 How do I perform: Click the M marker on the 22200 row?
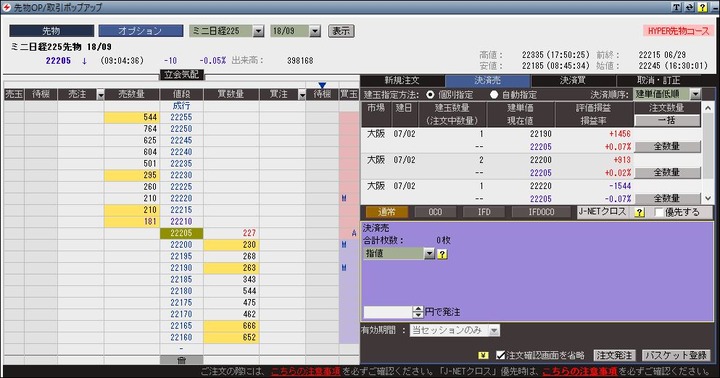344,245
